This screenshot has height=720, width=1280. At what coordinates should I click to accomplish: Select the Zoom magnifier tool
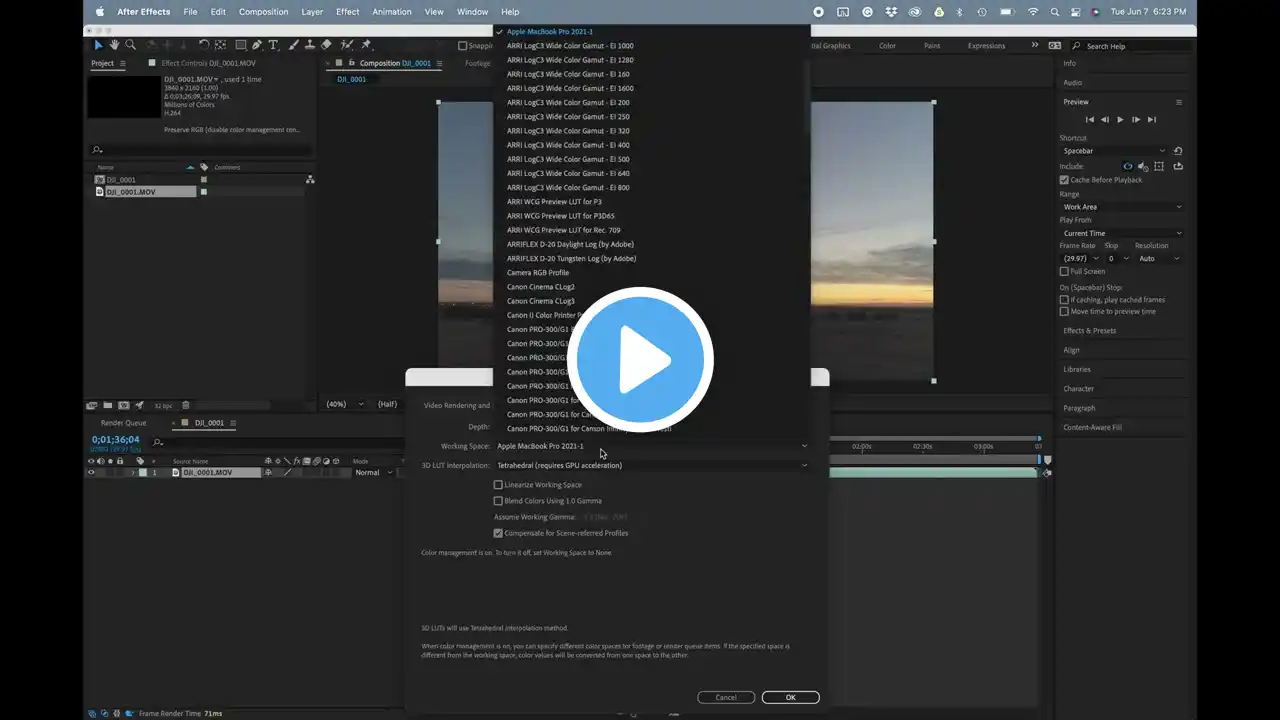coord(130,45)
